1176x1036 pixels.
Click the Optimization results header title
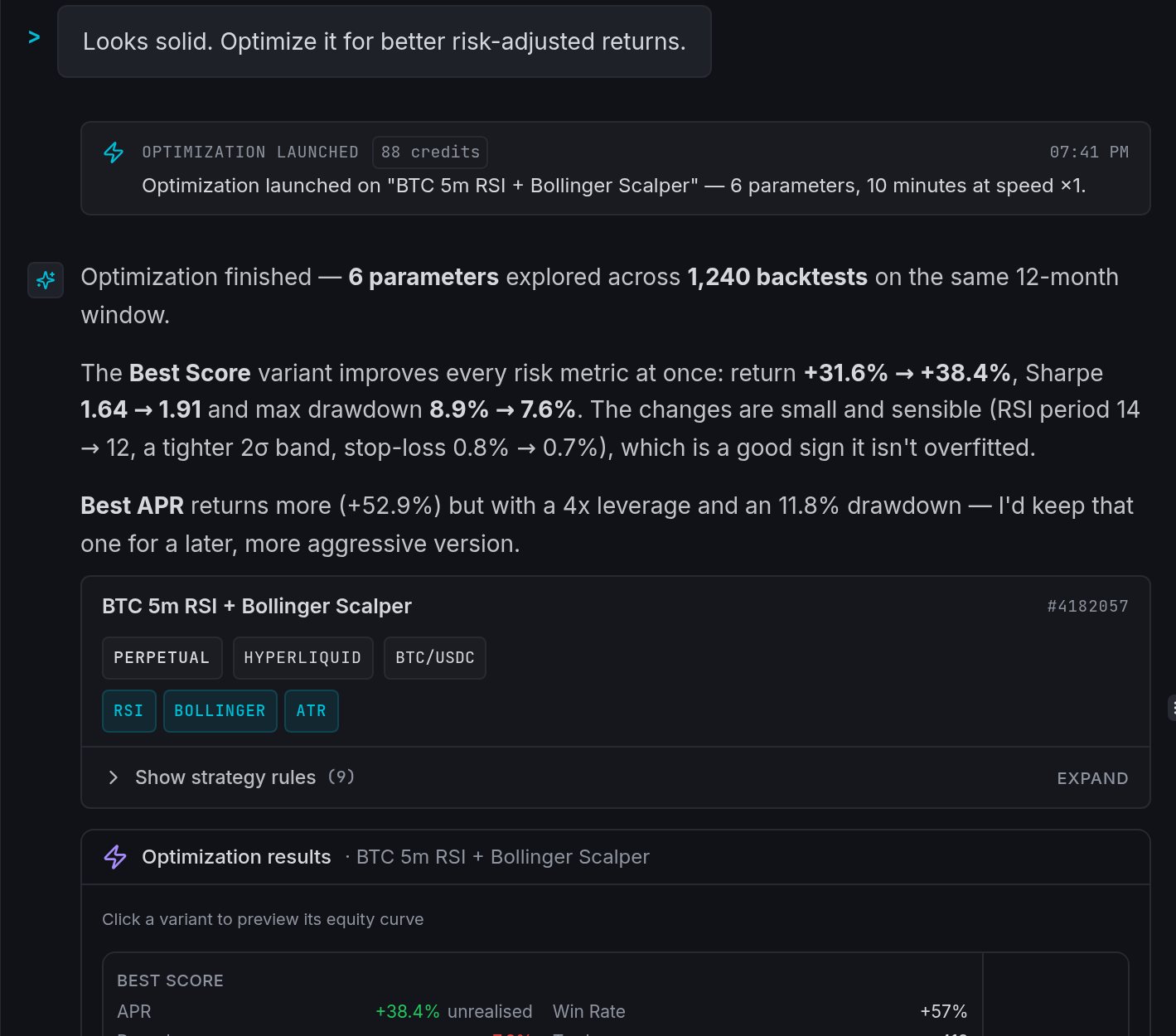click(x=236, y=857)
